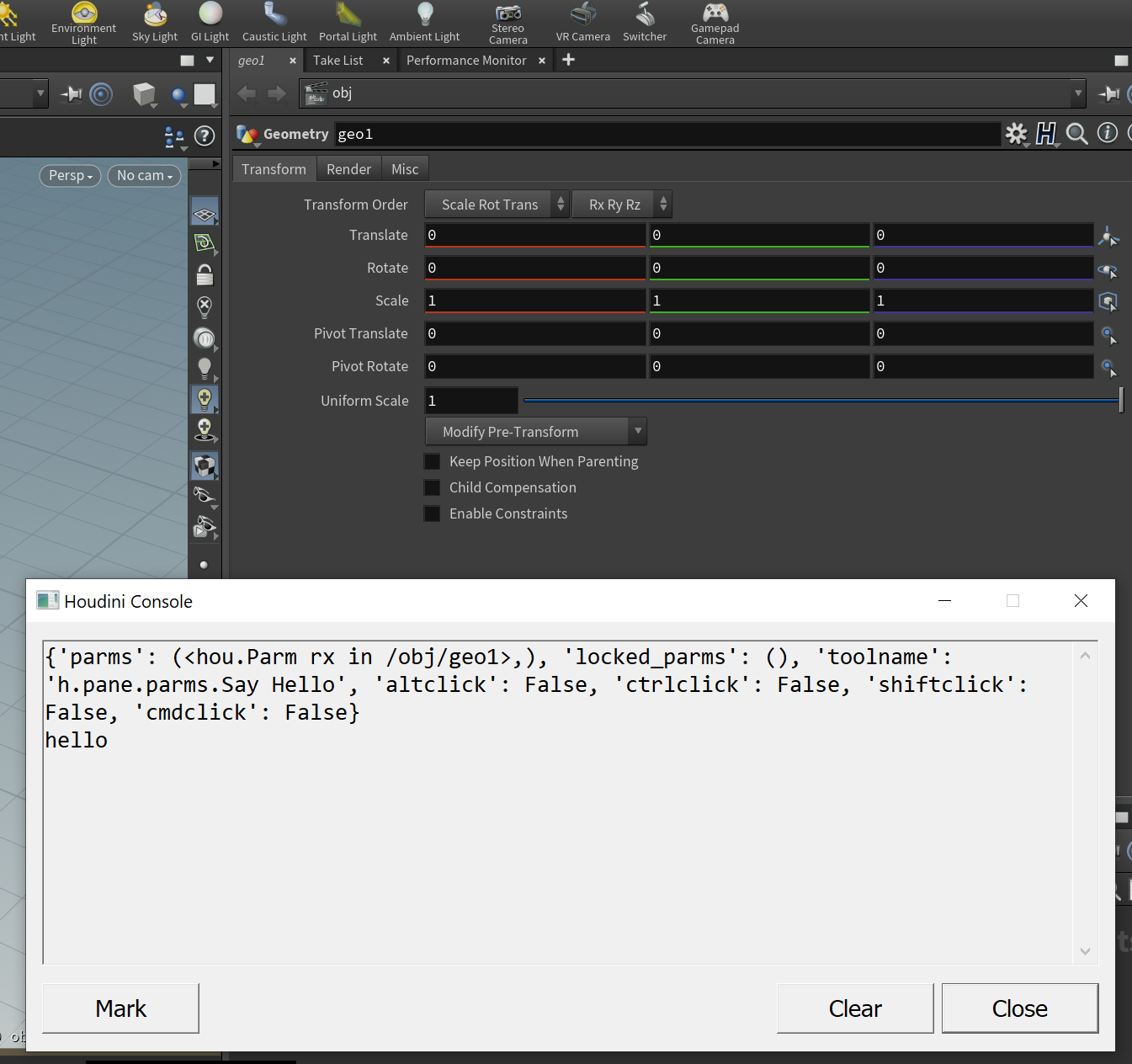
Task: Open the Scale Rot Trans dropdown
Action: click(497, 205)
